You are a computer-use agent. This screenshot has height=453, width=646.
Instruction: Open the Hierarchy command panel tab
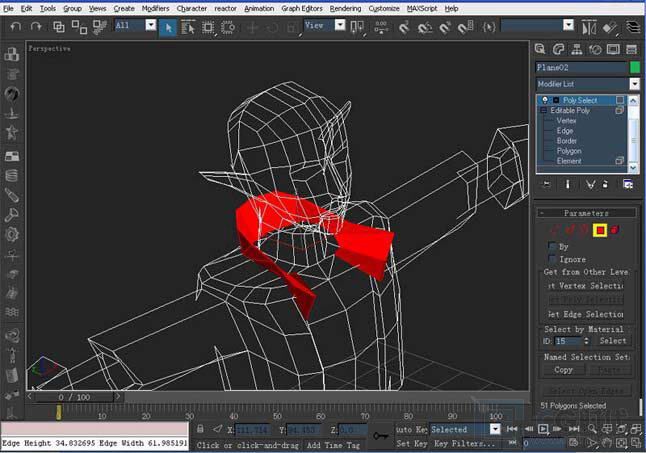pyautogui.click(x=577, y=49)
